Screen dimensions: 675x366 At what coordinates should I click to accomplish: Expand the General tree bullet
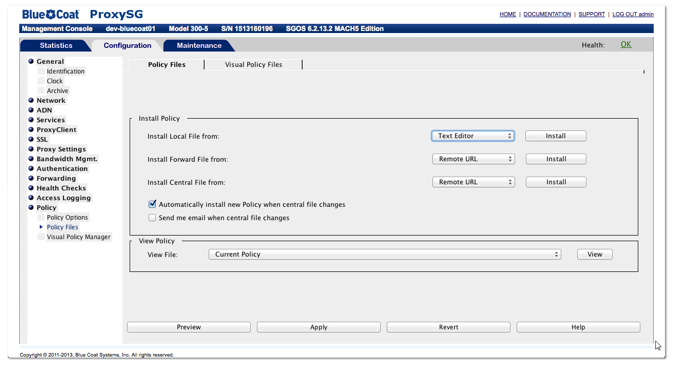(31, 61)
